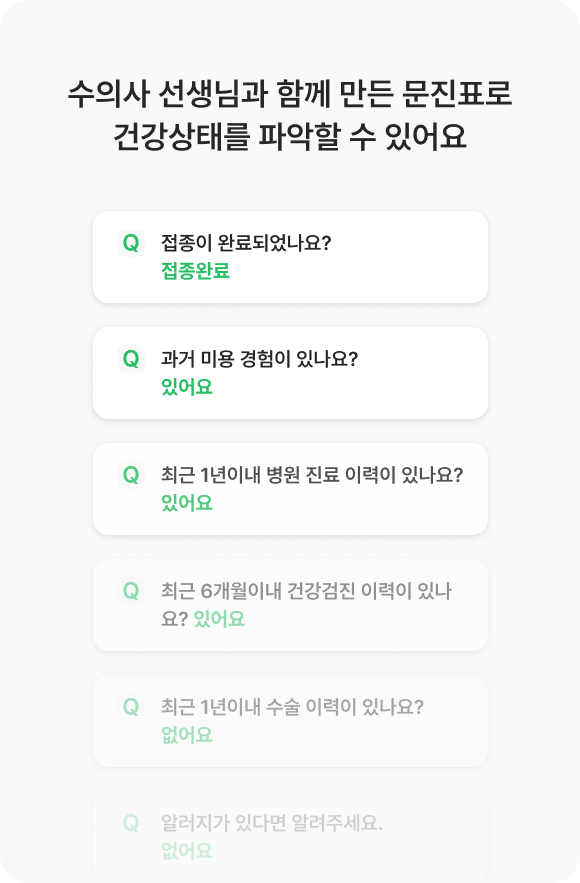Click the heading line 건강상태를 파악할 수 있어요
This screenshot has width=580, height=883.
[x=290, y=137]
